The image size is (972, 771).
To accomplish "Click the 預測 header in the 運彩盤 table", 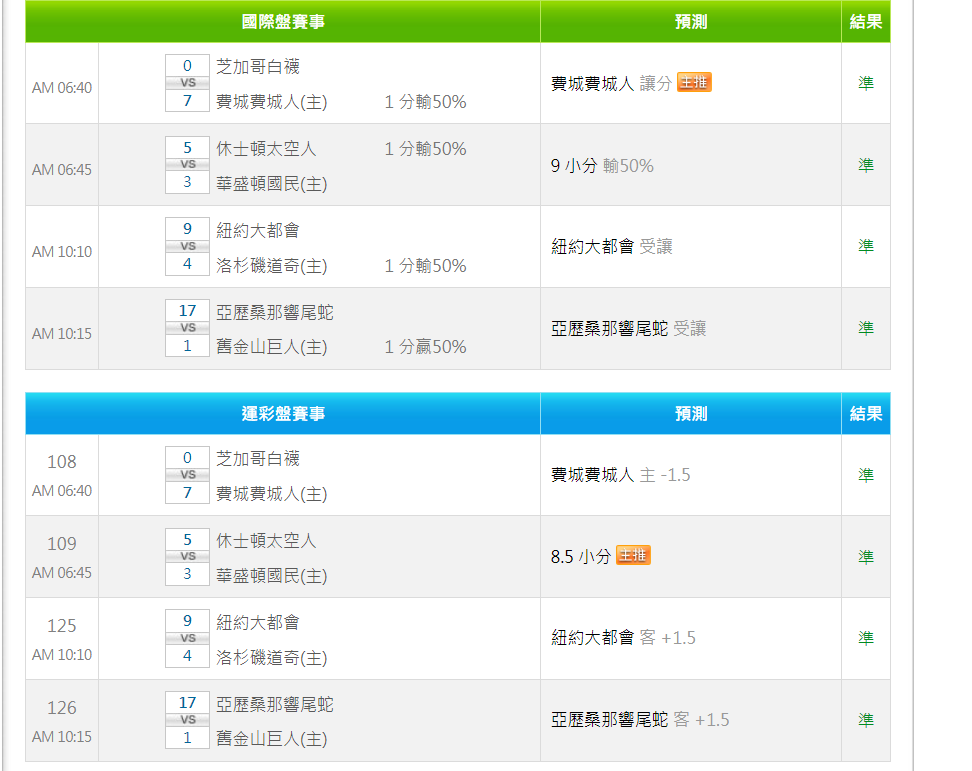I will pyautogui.click(x=690, y=414).
